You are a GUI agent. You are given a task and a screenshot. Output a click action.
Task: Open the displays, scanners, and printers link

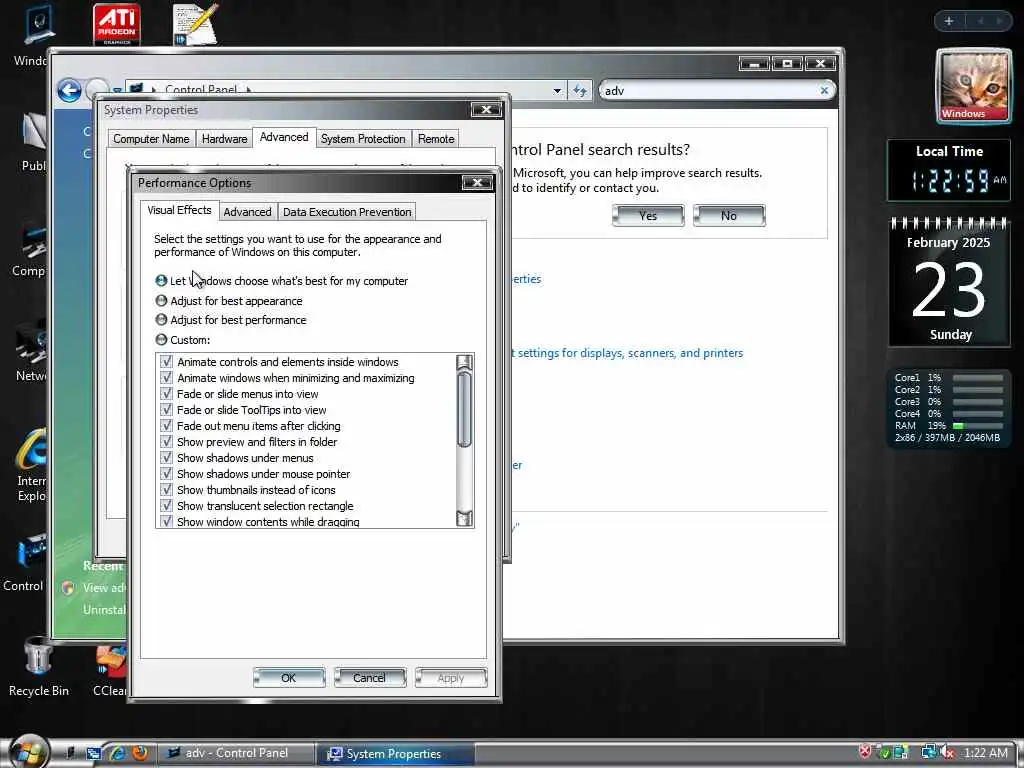[627, 353]
